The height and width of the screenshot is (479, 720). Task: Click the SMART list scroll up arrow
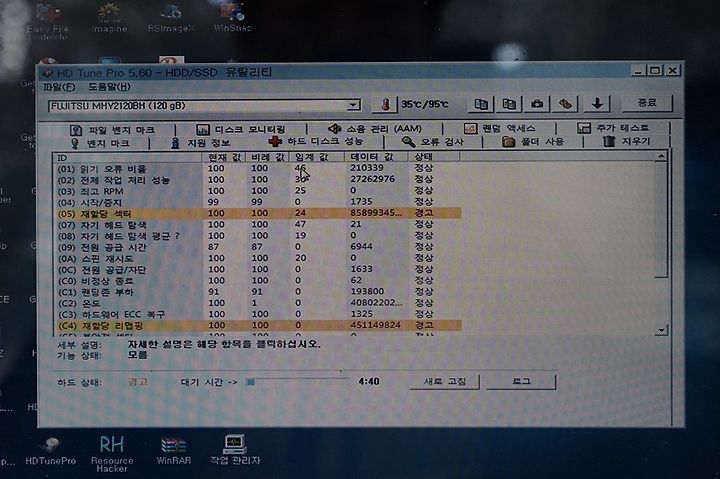pos(661,157)
